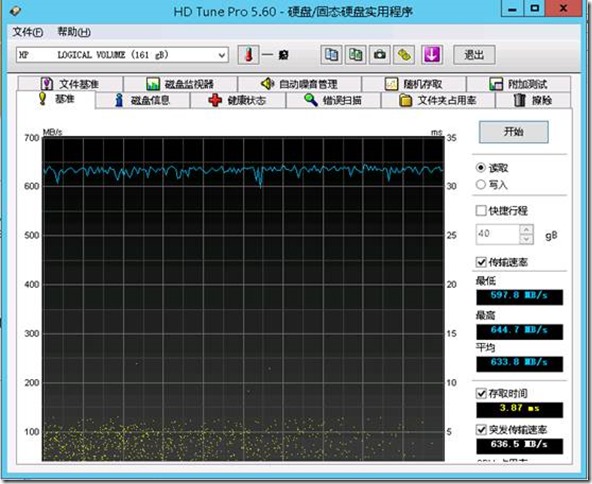Viewport: 592px width, 484px height.
Task: Minimize the HD Tune Pro window
Action: pos(512,9)
